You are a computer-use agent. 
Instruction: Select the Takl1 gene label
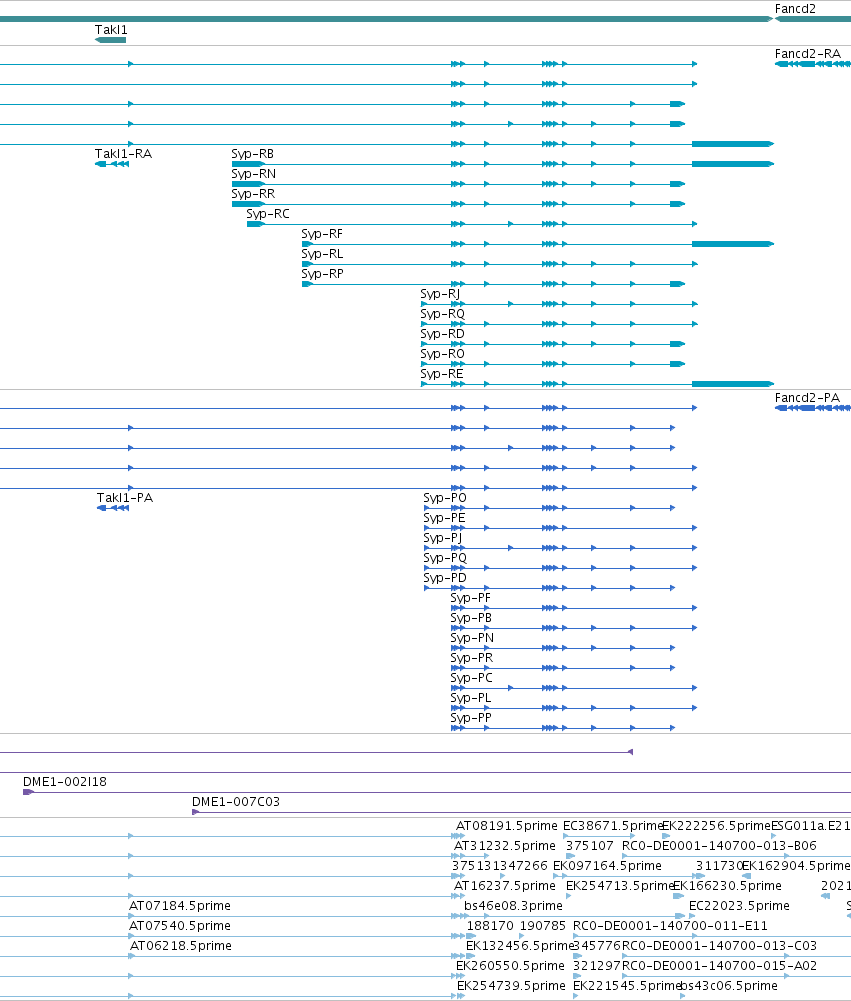111,30
